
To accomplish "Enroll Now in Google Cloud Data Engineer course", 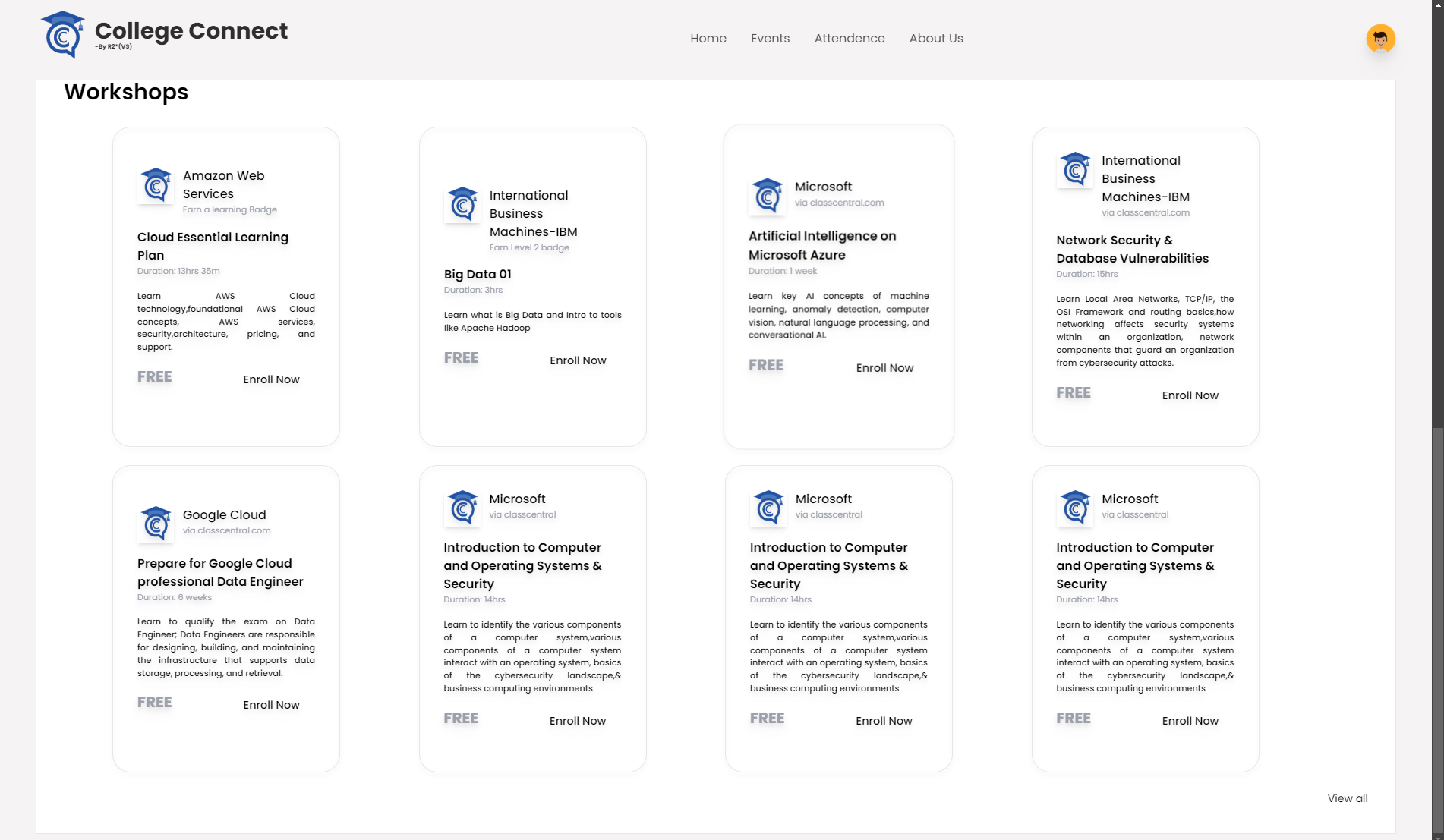I will click(x=271, y=705).
